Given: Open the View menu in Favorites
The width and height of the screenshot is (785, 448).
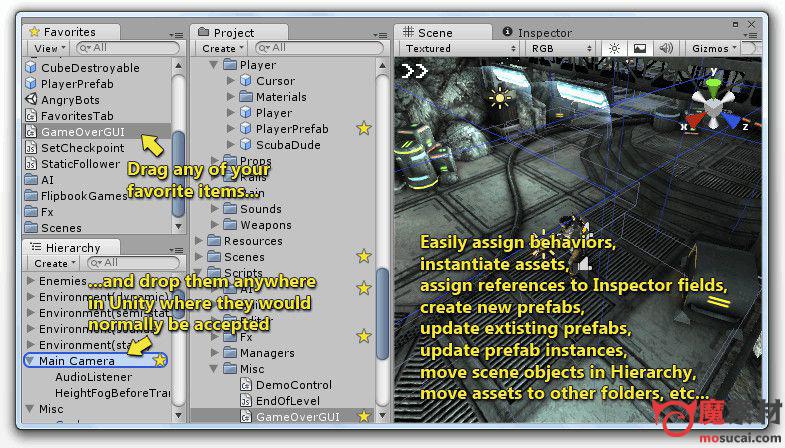Looking at the screenshot, I should (x=50, y=49).
